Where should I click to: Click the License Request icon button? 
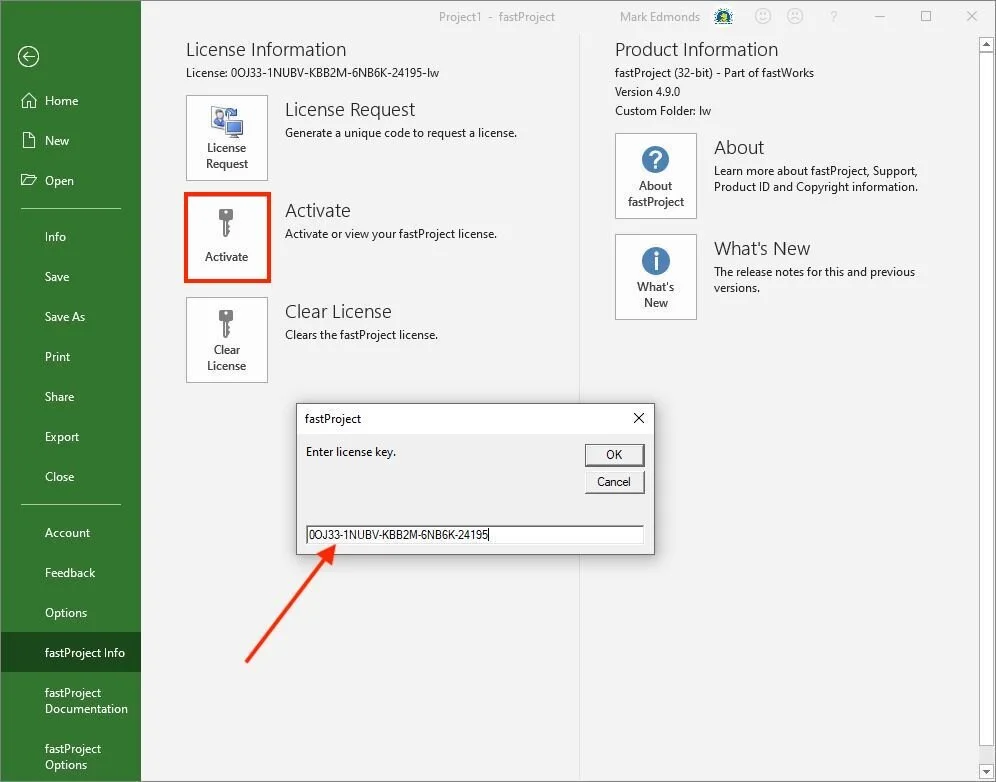coord(227,138)
